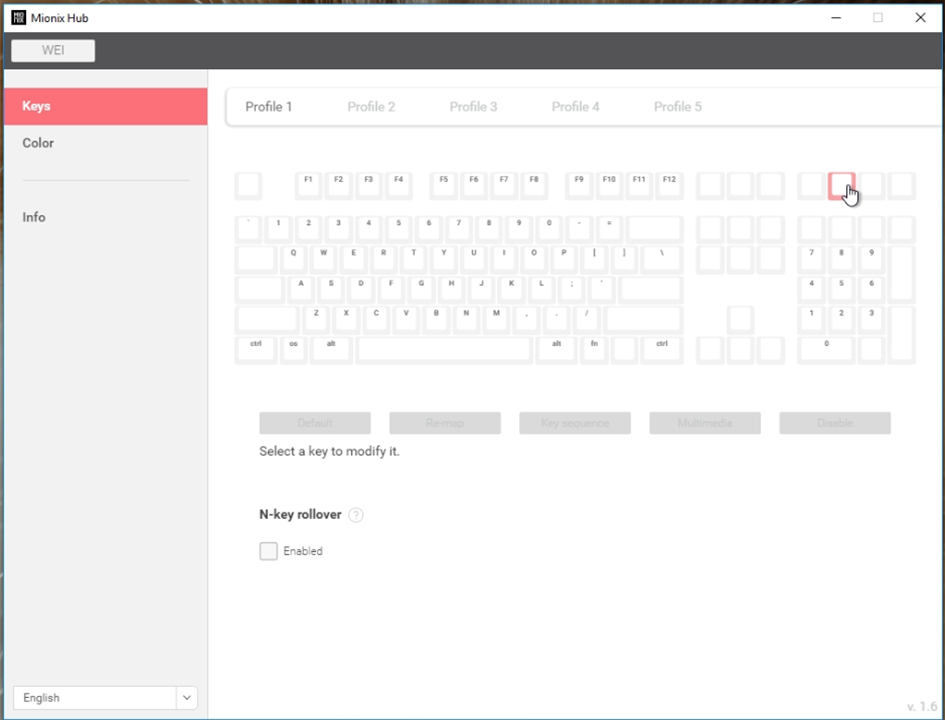Screen dimensions: 945x720
Task: Click the Enabled label text
Action: coord(303,551)
